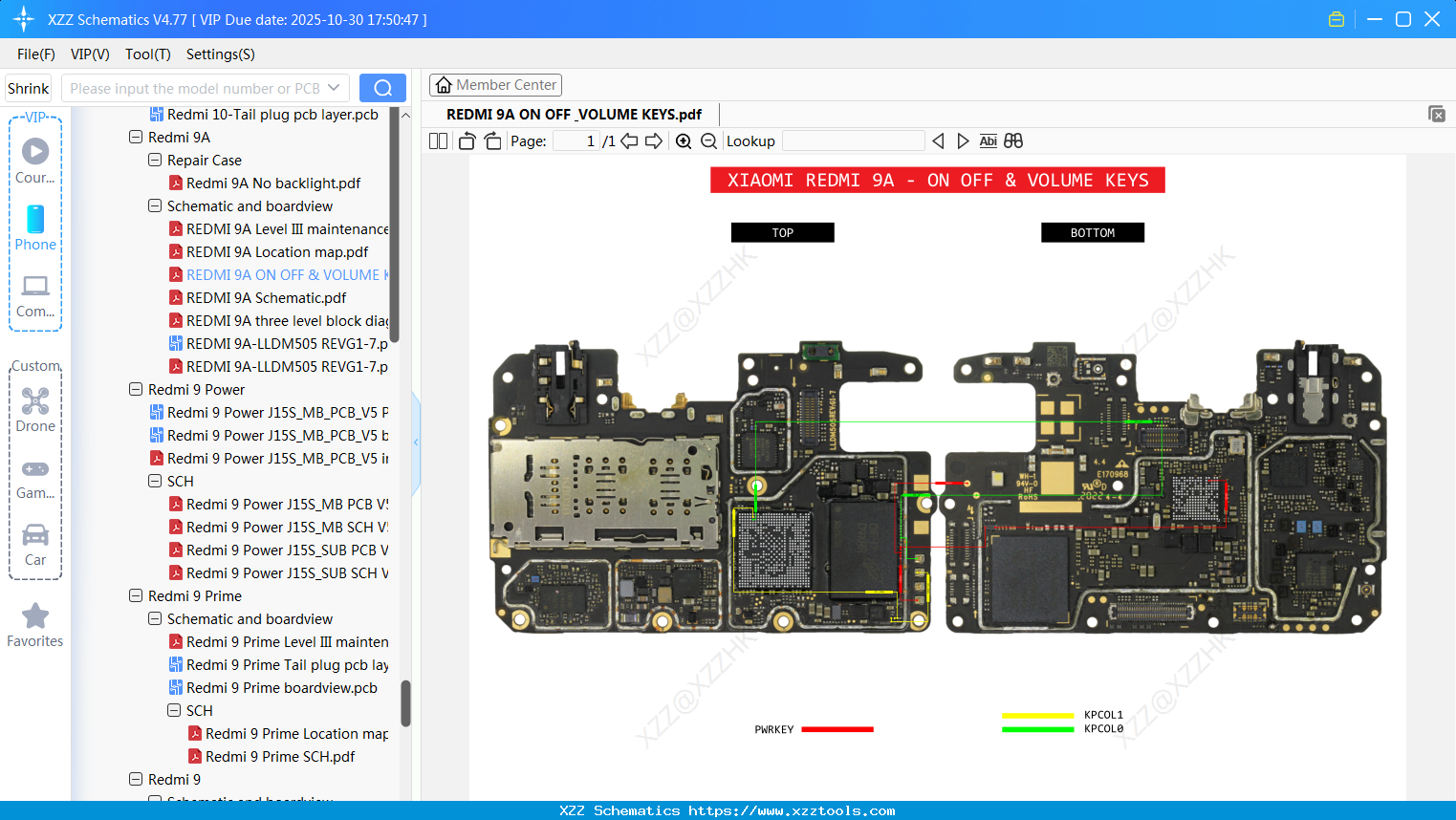Collapse the Redmi 9 Prime node

tap(136, 596)
